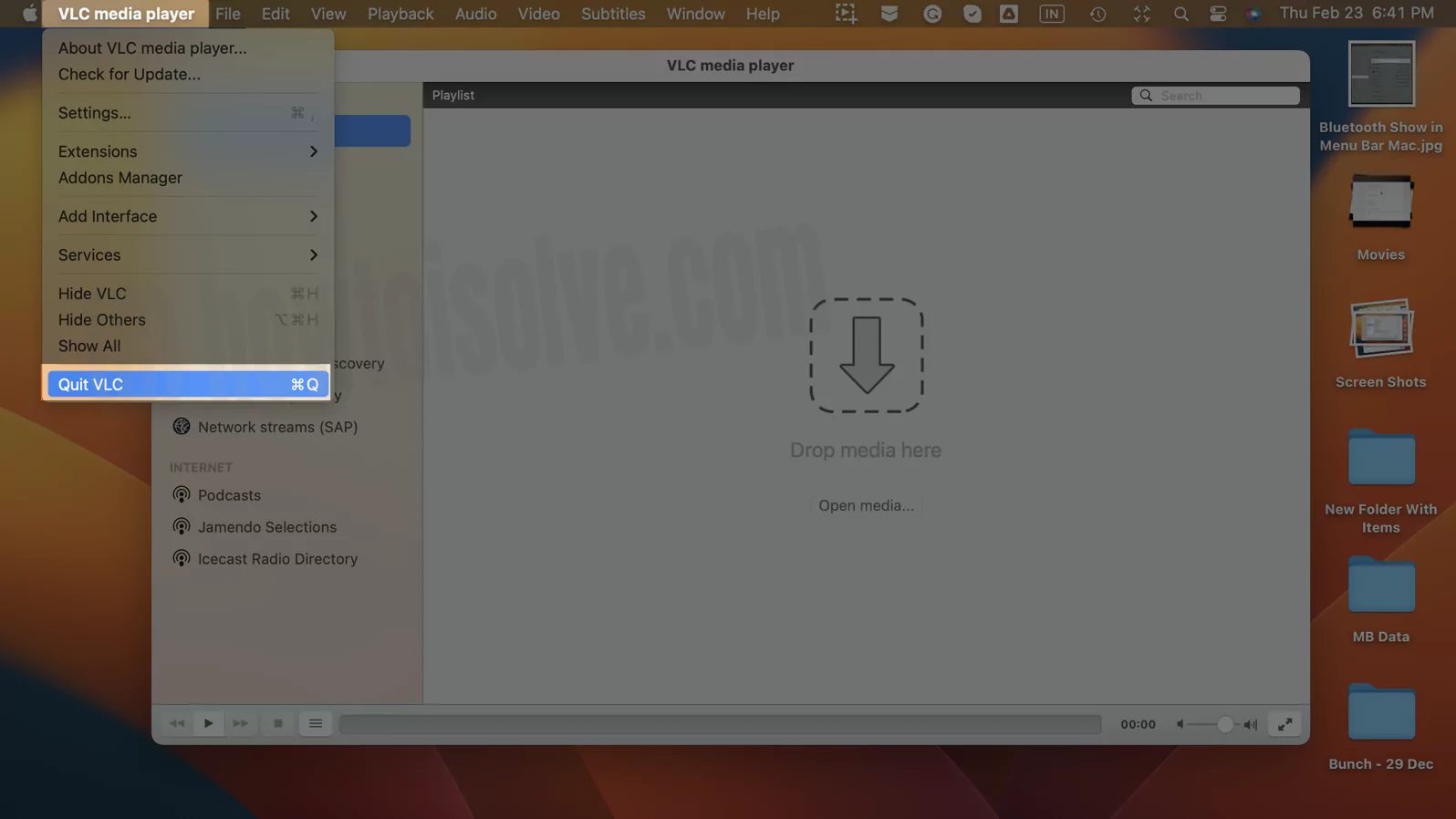Open the Audio menu

tap(476, 14)
